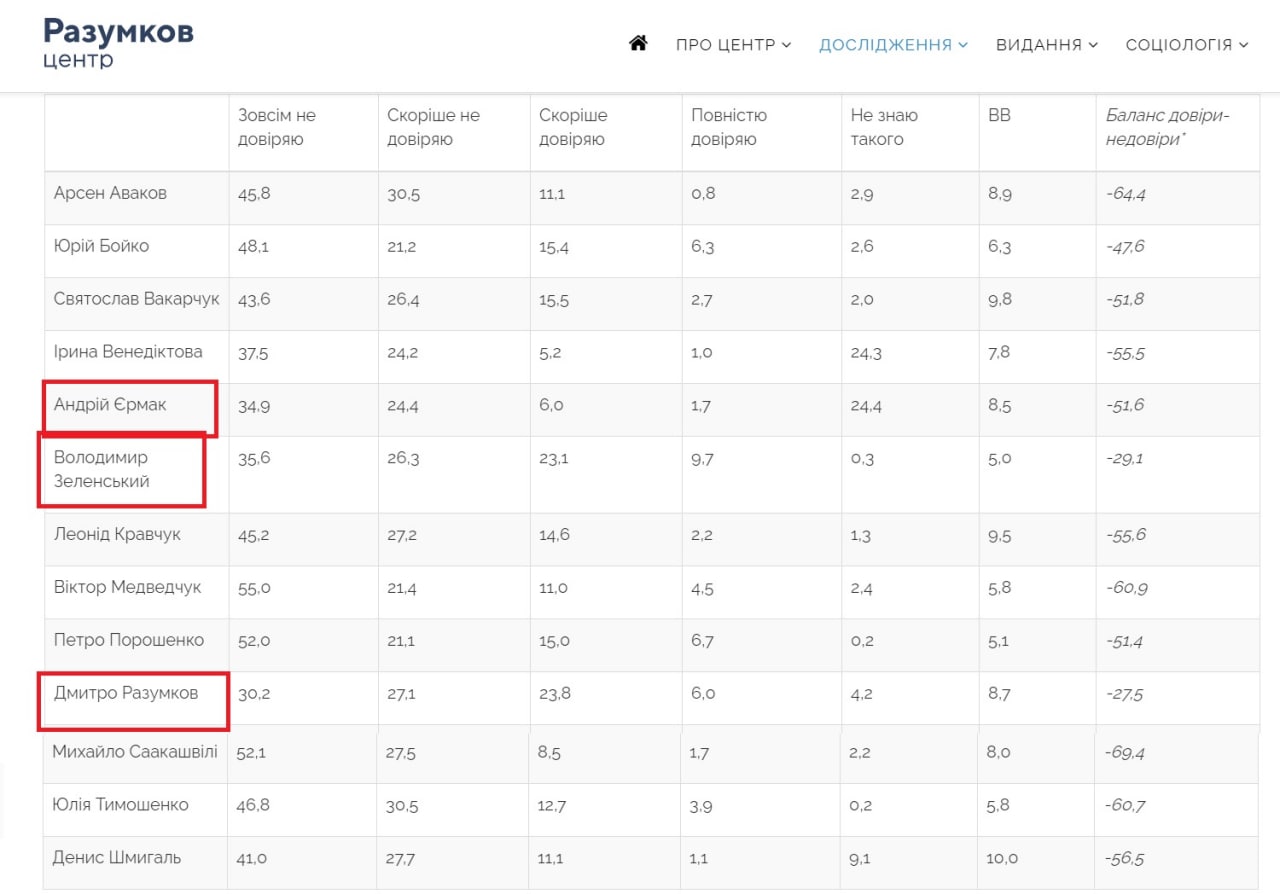
Task: Click Разумков's balance value -27,5
Action: pyautogui.click(x=1124, y=694)
